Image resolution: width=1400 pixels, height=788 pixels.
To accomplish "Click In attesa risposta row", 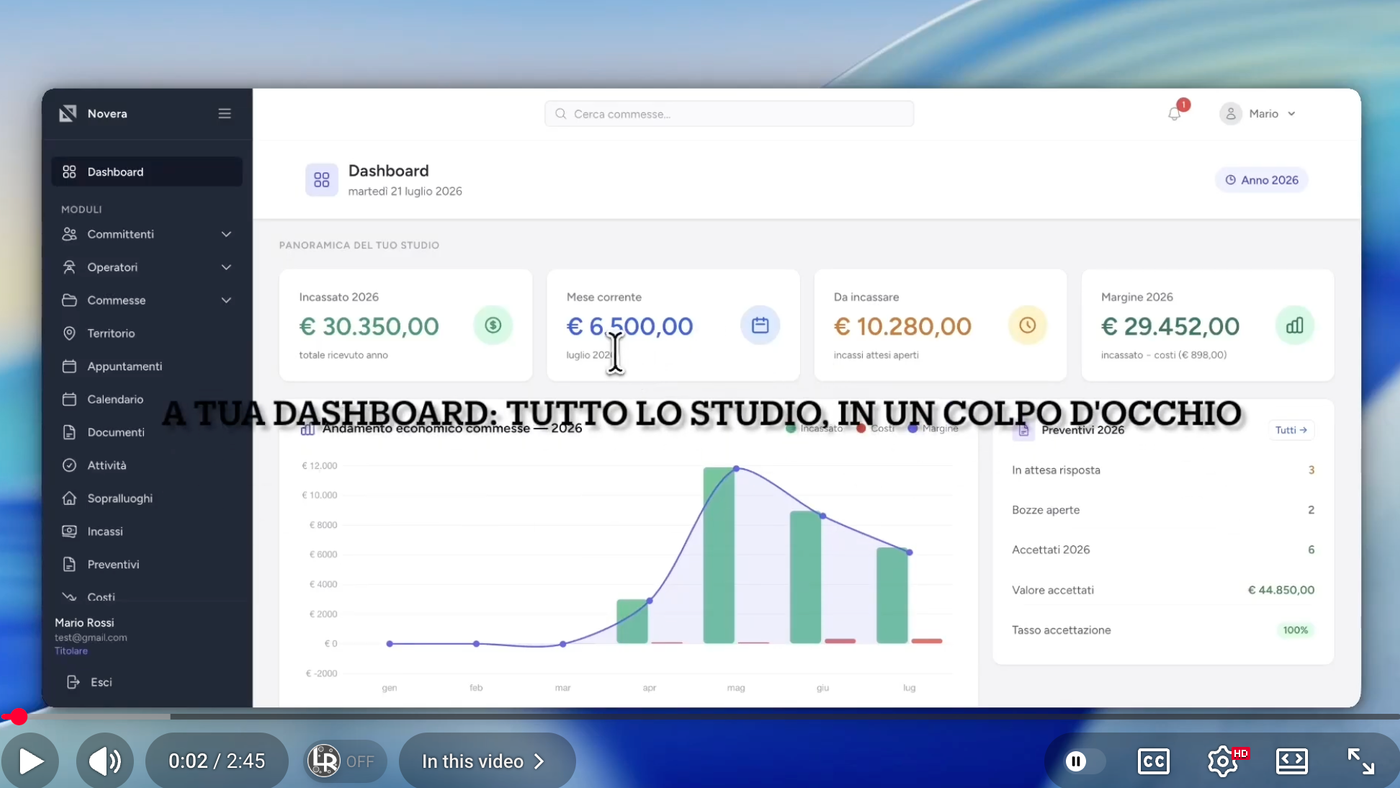I will click(1163, 470).
